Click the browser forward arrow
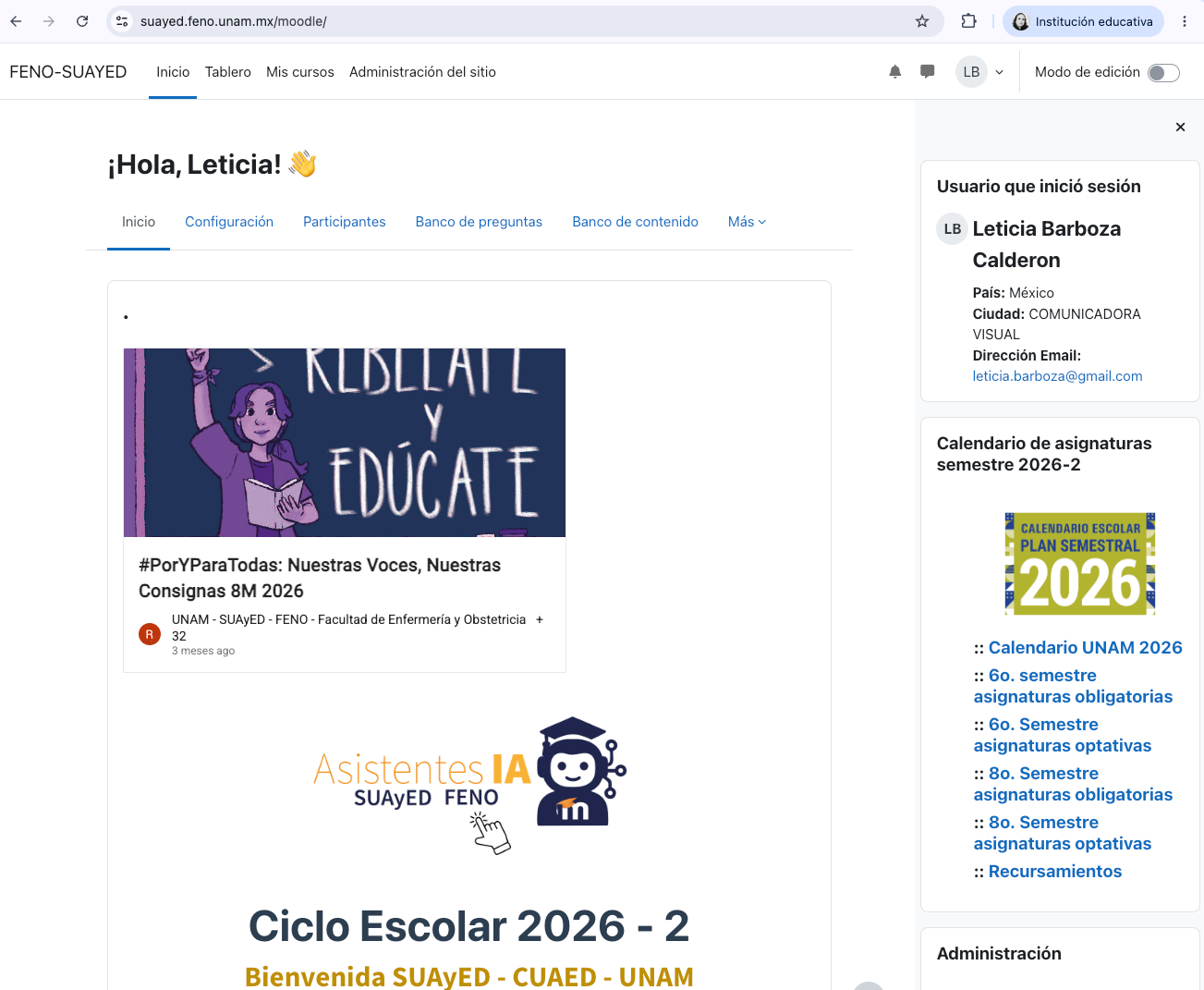 49,21
